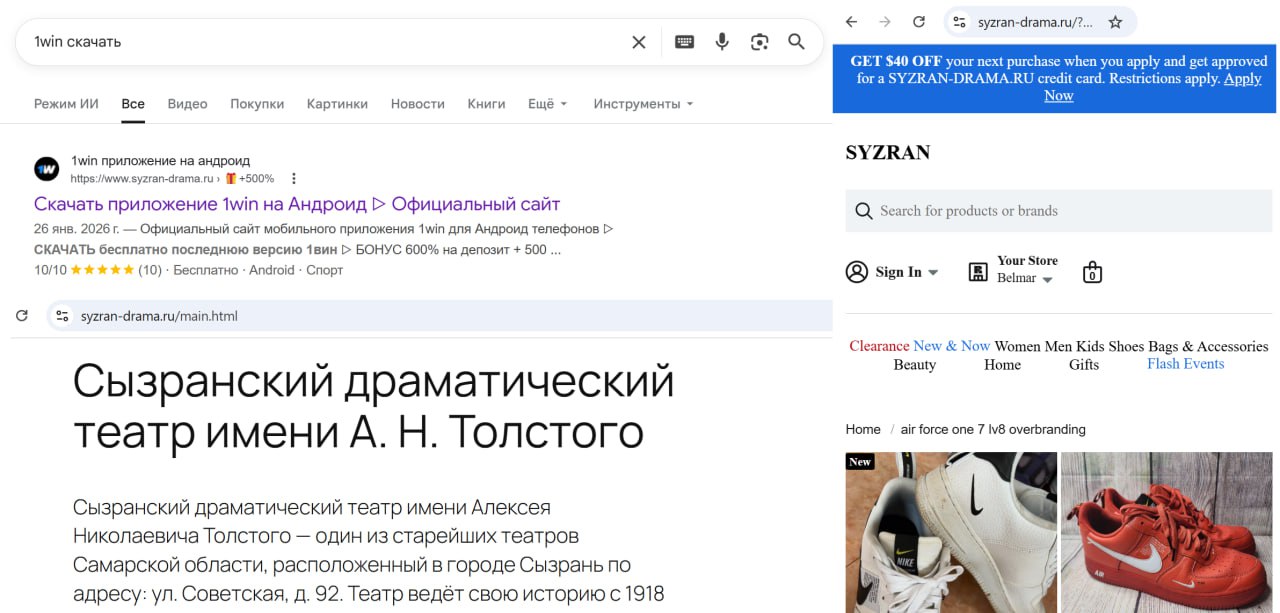Open the Инструменты dropdown
Screen dimensions: 1280x613
click(x=643, y=104)
